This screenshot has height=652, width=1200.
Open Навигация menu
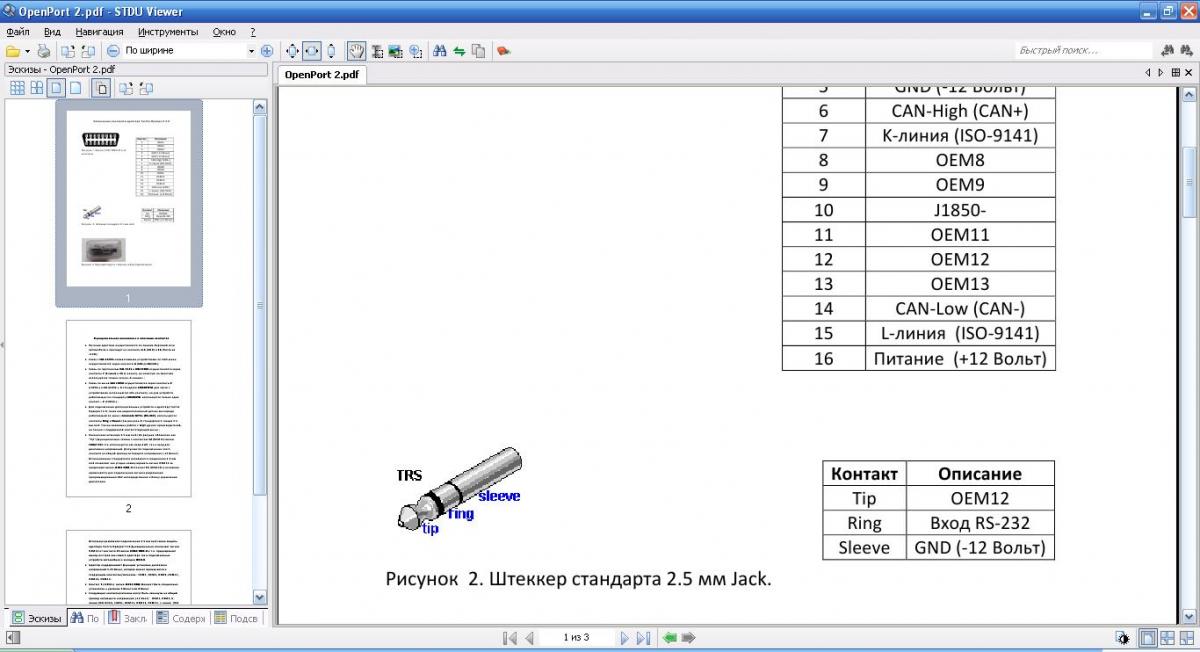point(99,32)
